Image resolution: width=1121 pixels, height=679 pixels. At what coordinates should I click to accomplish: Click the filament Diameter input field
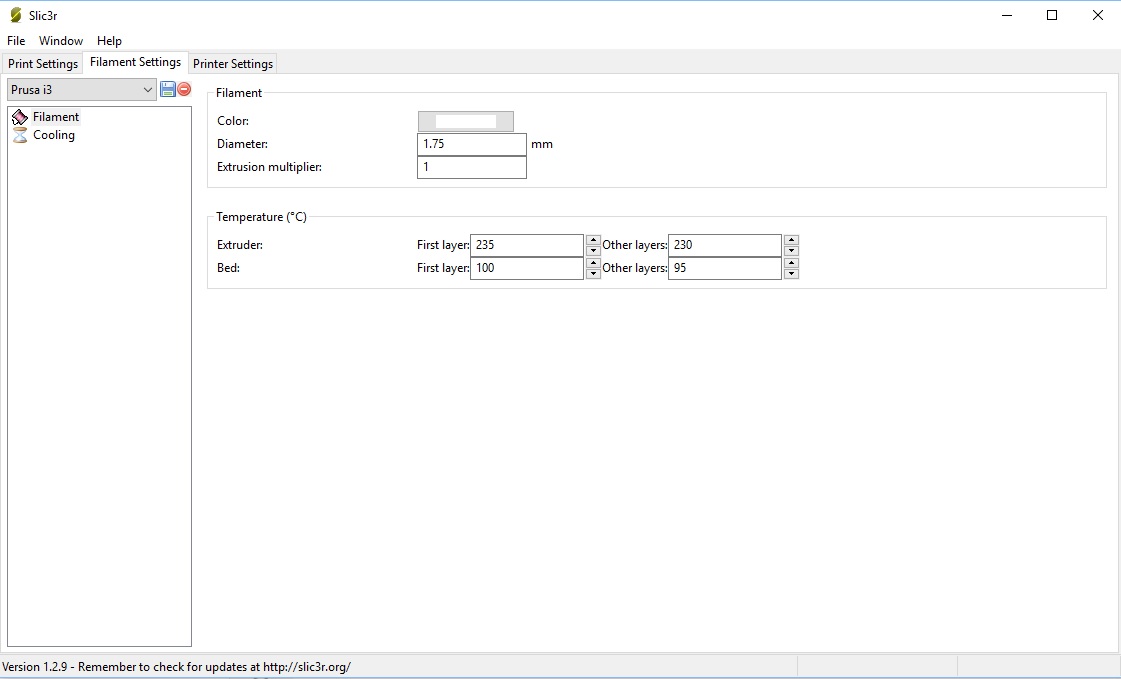471,144
